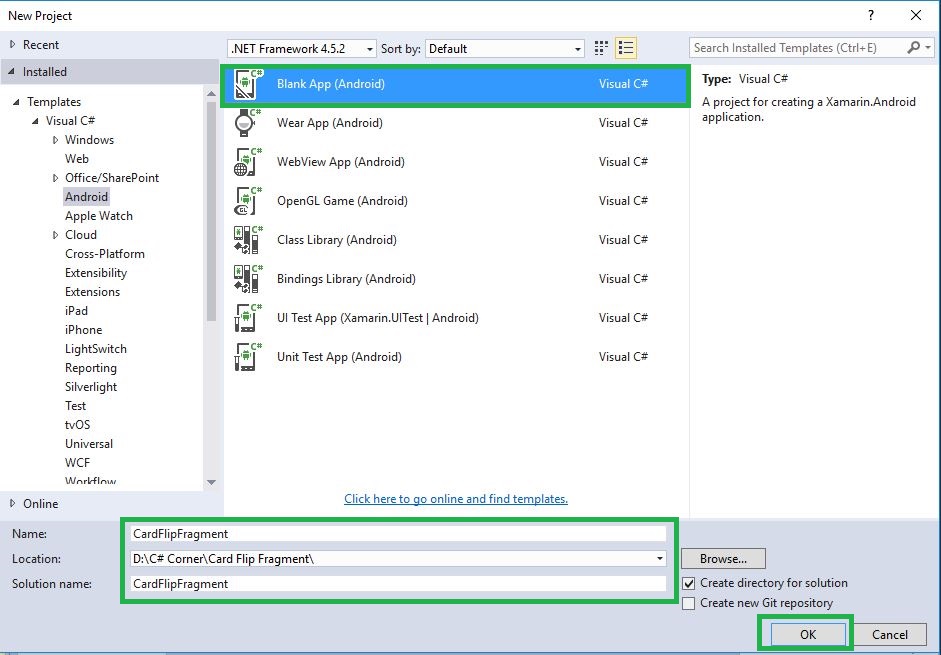Collapse the Templates tree node
Screen dimensions: 941x655
(16, 102)
